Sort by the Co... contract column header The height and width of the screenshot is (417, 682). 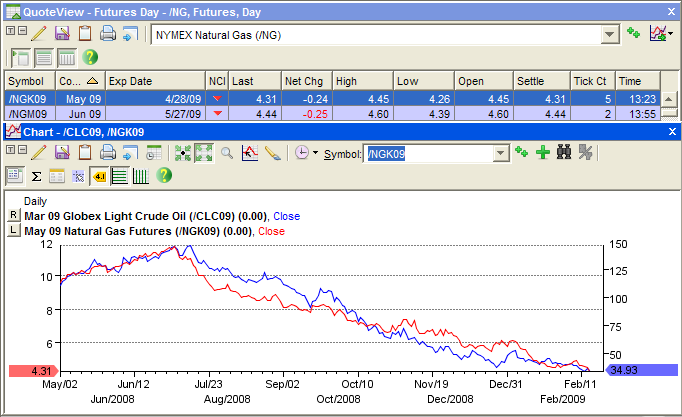click(x=80, y=81)
